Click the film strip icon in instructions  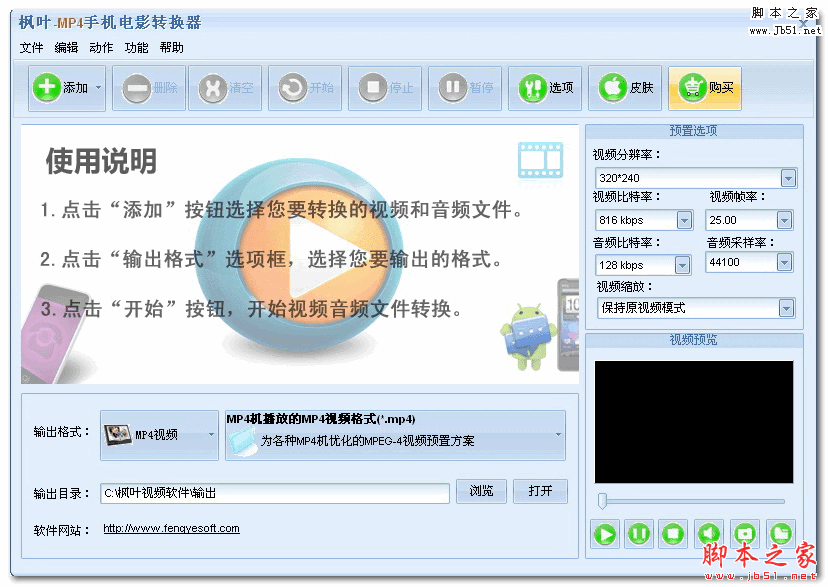[x=541, y=160]
